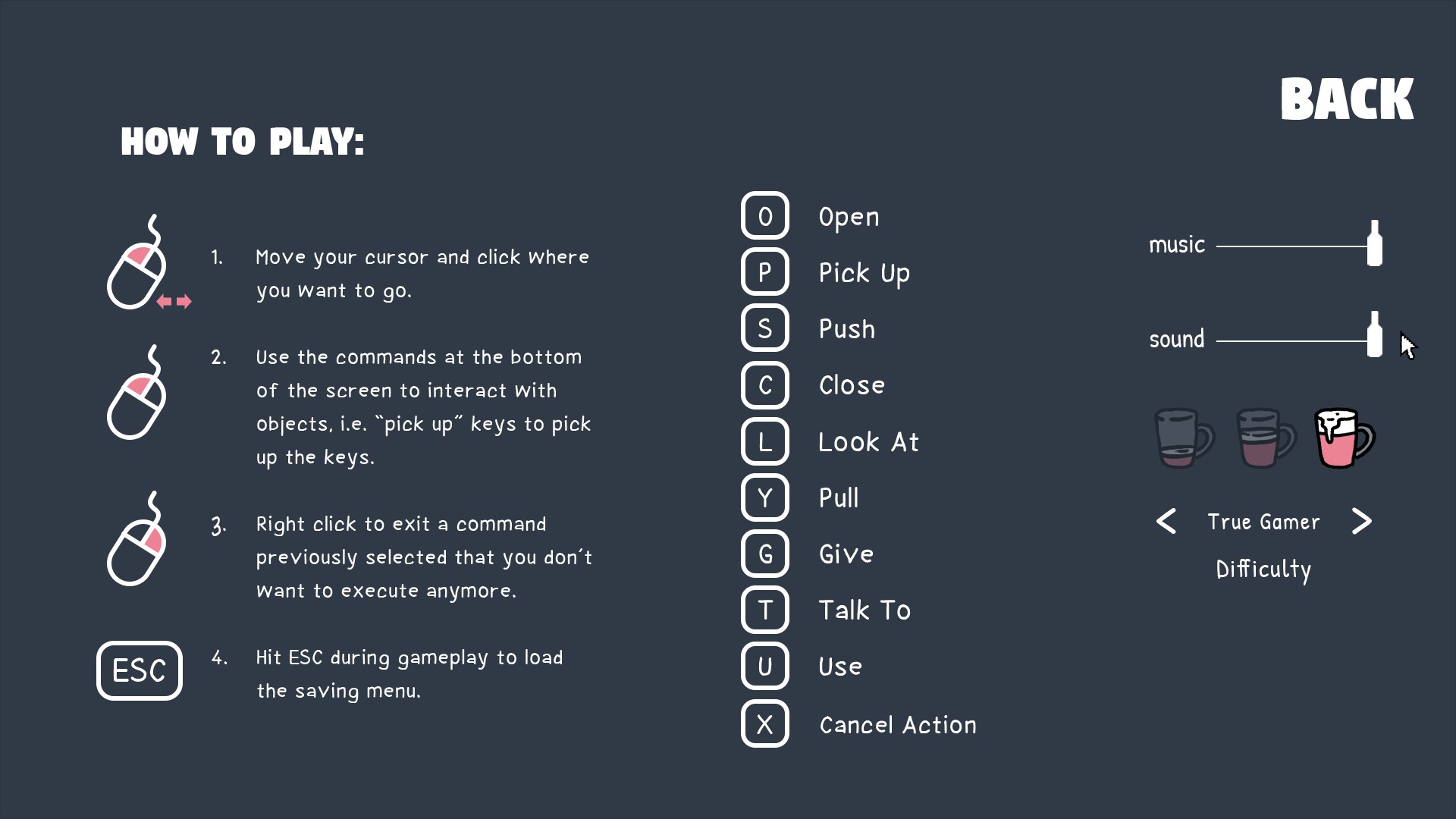This screenshot has width=1456, height=819.
Task: Click the T key icon for Talk To
Action: (764, 610)
